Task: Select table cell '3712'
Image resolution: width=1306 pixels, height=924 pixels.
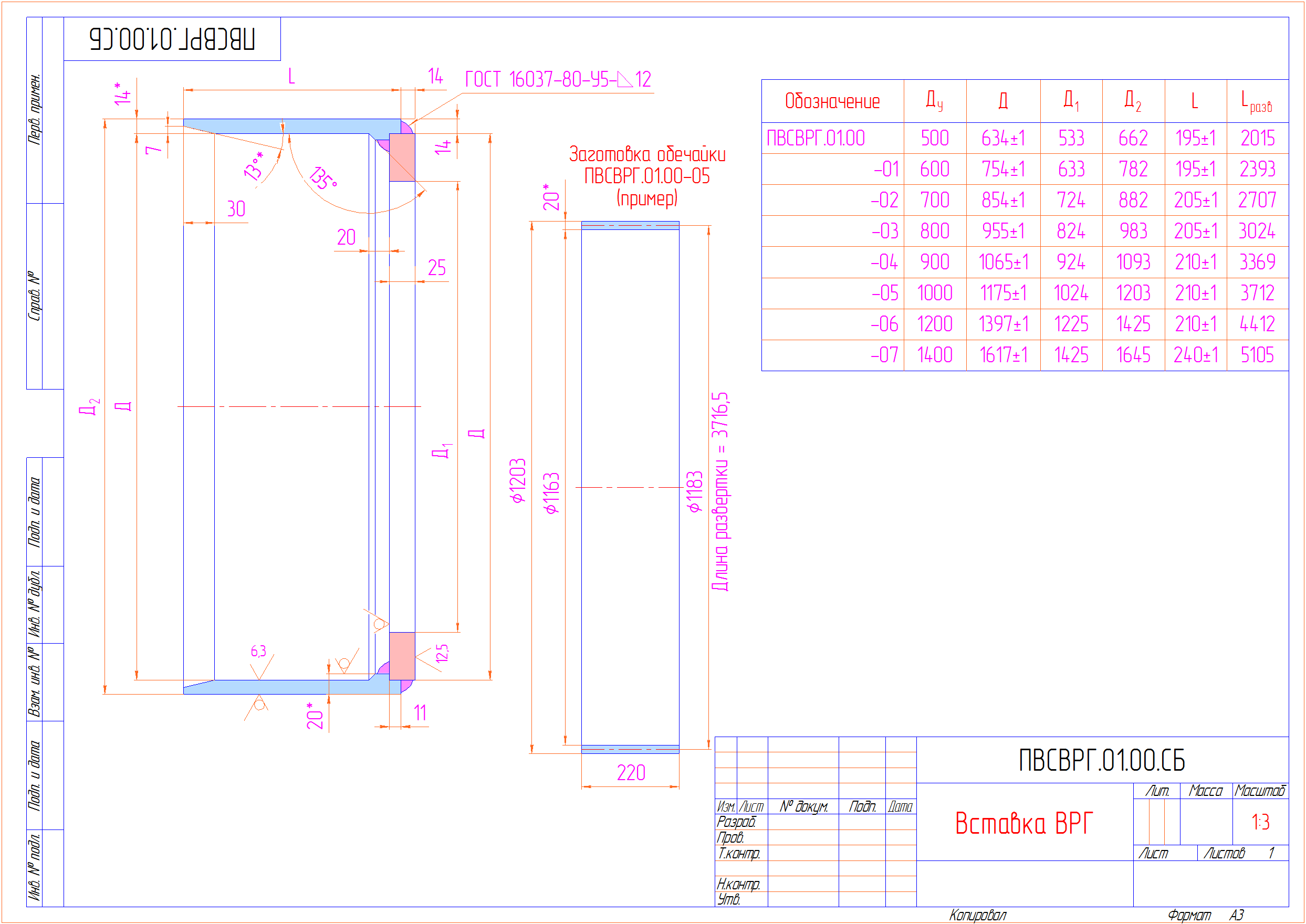Action: 1258,293
